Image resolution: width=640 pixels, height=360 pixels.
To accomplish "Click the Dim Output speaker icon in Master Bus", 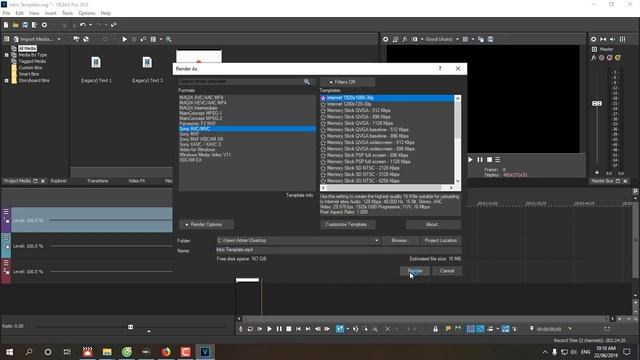I will pyautogui.click(x=613, y=39).
